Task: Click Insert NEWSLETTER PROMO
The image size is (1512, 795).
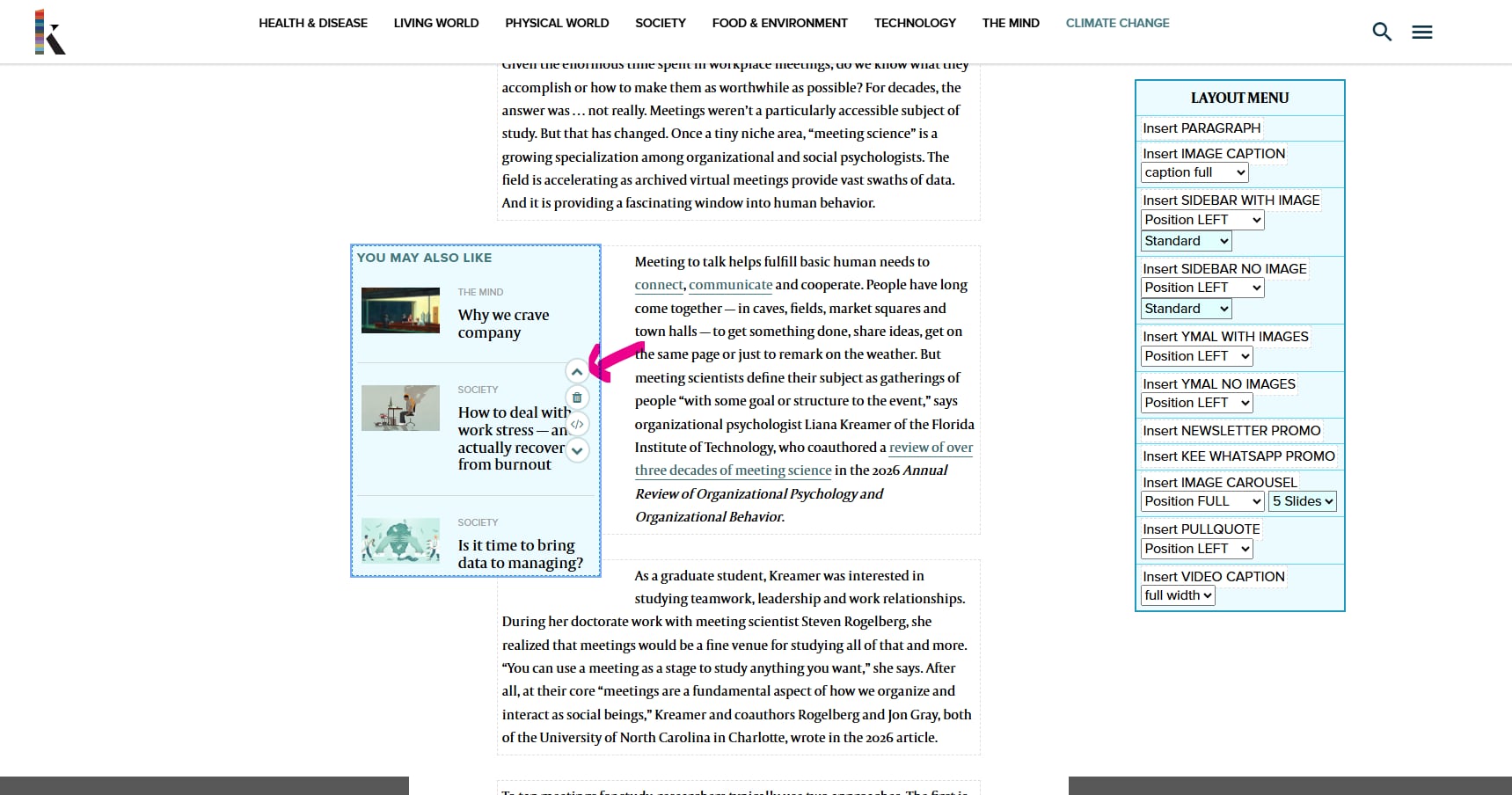Action: [1231, 431]
